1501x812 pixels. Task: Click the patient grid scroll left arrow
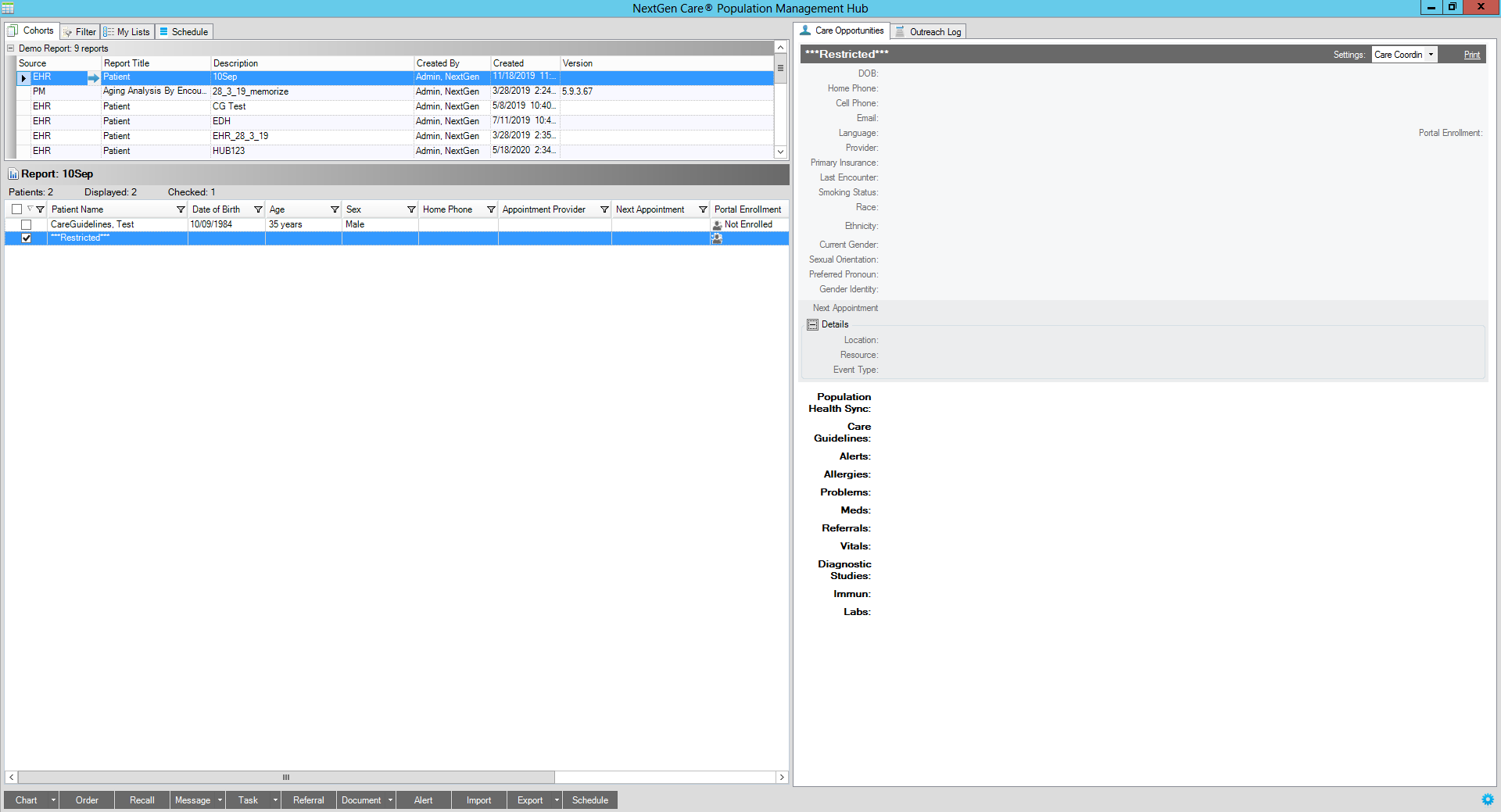tap(11, 777)
